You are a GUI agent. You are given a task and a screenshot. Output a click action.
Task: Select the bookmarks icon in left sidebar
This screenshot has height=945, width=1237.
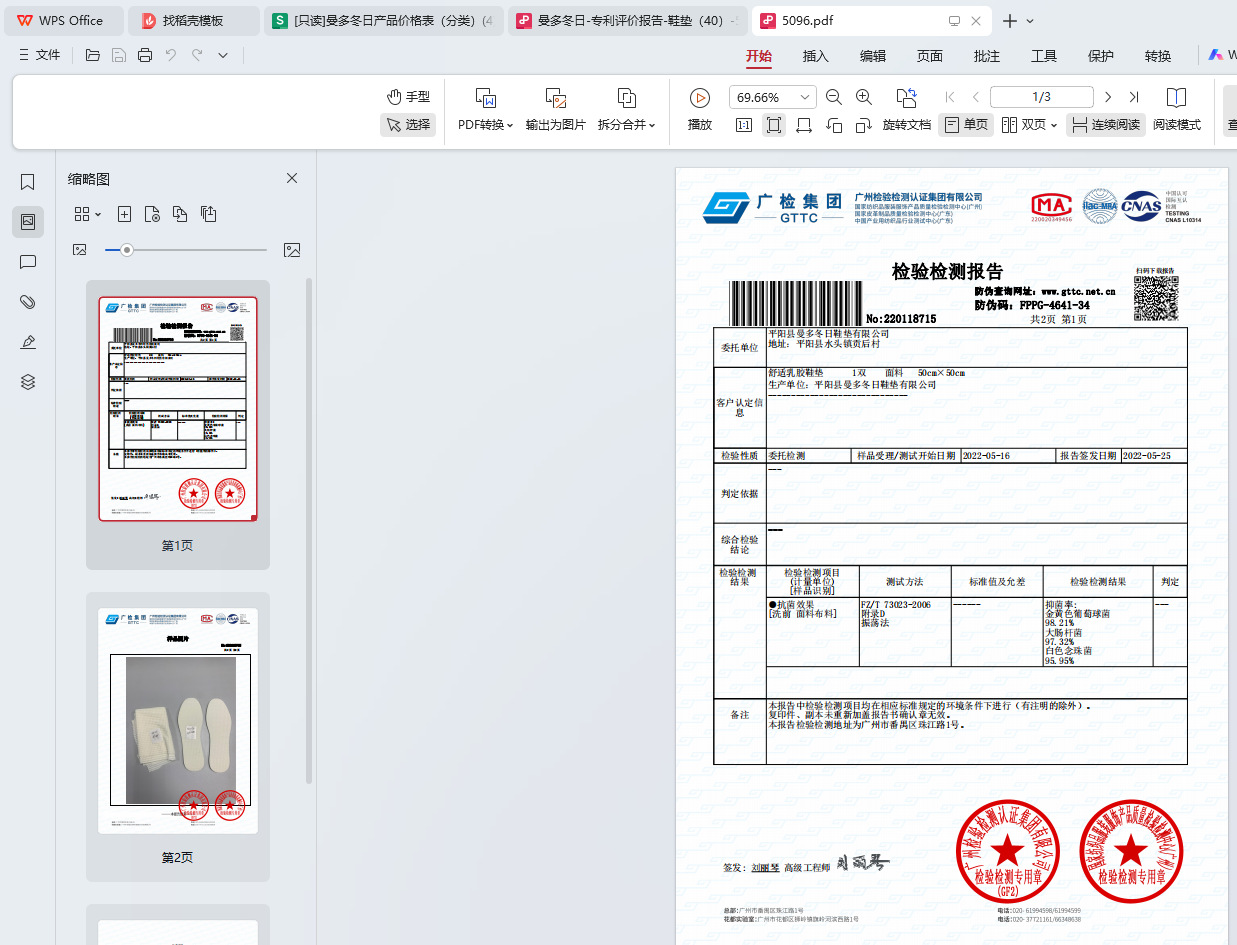27,182
